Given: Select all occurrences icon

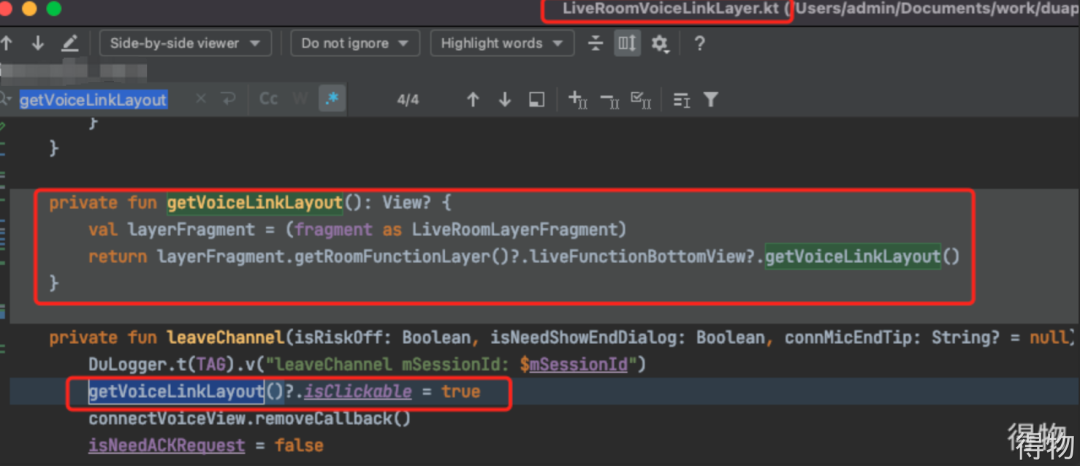Looking at the screenshot, I should point(641,99).
